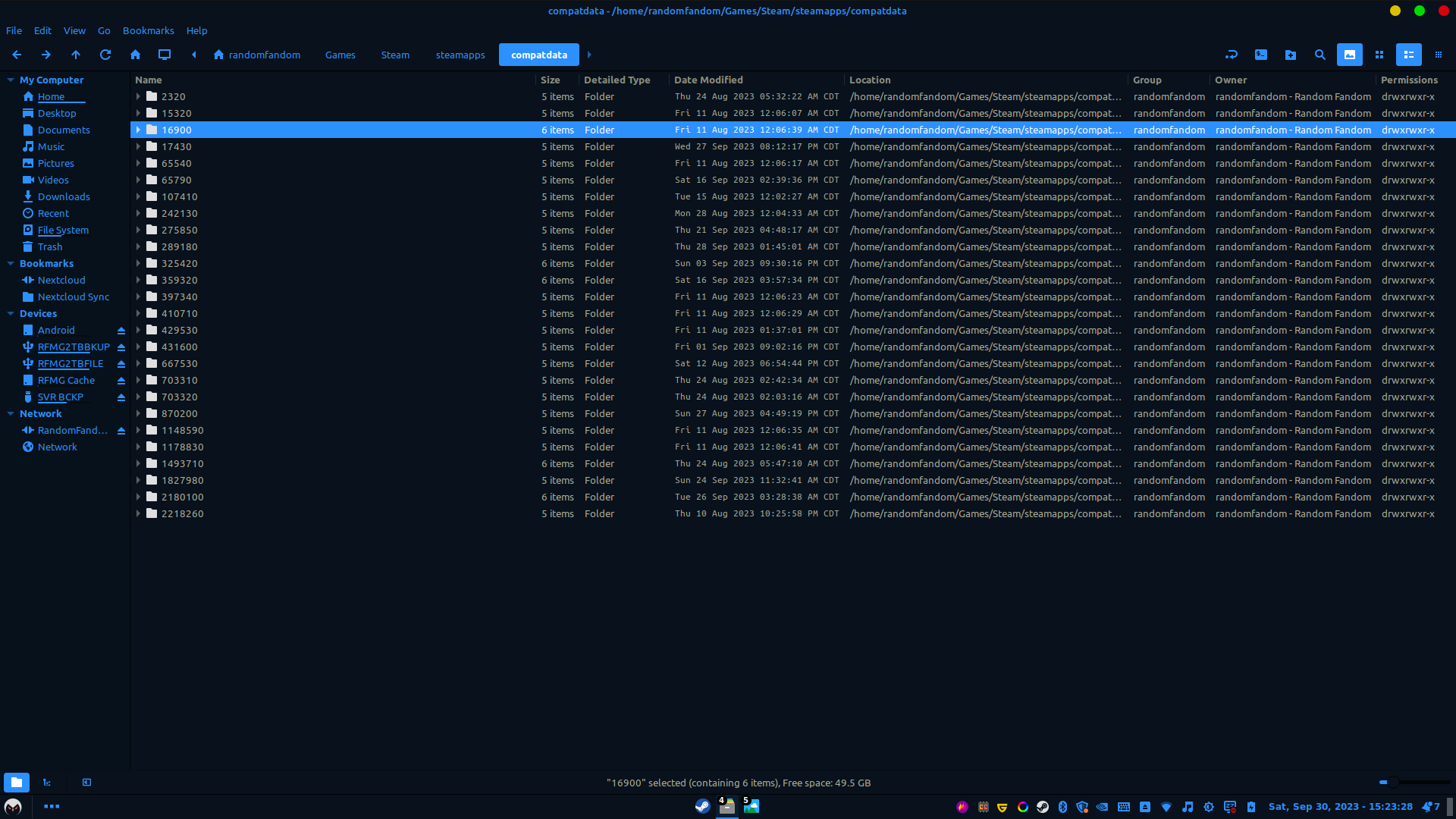Expand the 16900 folder row
The height and width of the screenshot is (819, 1456).
138,130
